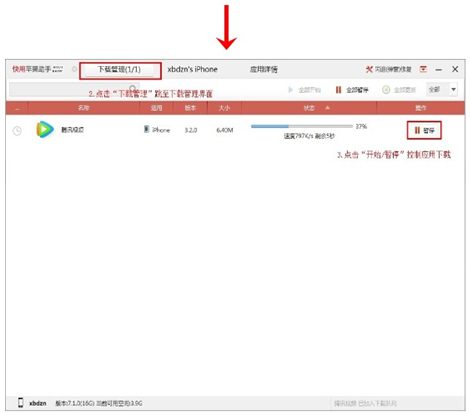The image size is (470, 413).
Task: Minimize the assistant window
Action: (439, 69)
